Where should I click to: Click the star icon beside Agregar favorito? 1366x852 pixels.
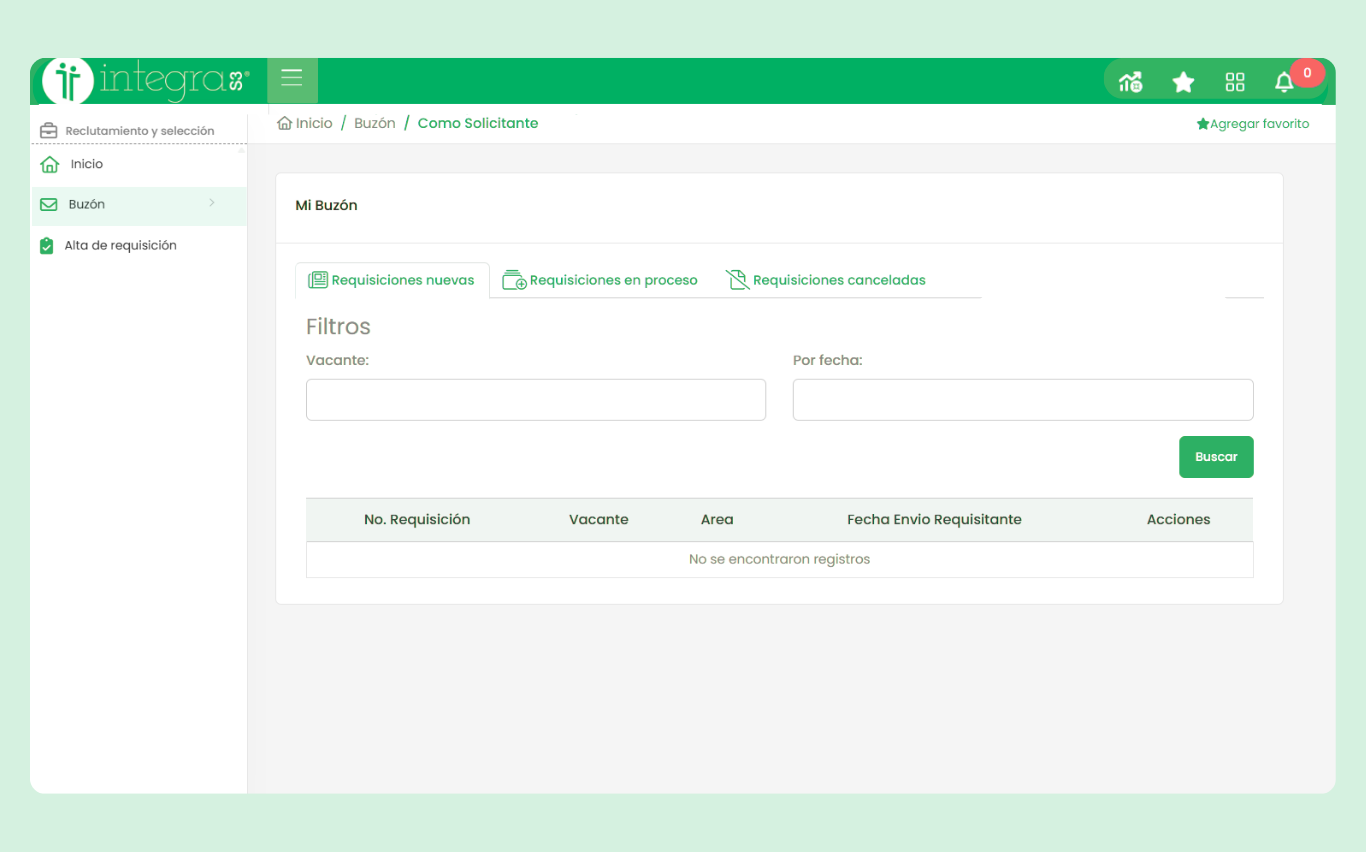(1203, 124)
